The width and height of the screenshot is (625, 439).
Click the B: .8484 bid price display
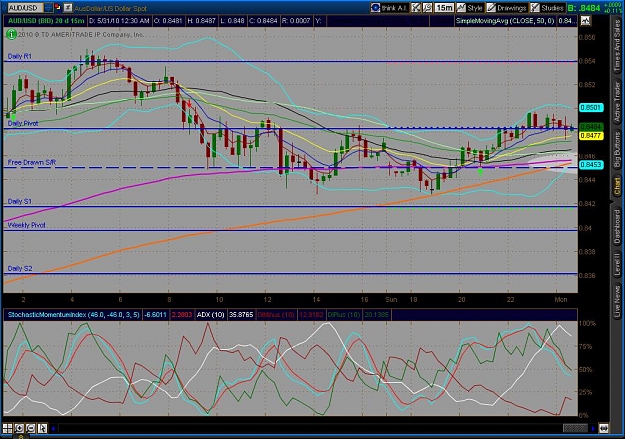(x=584, y=8)
